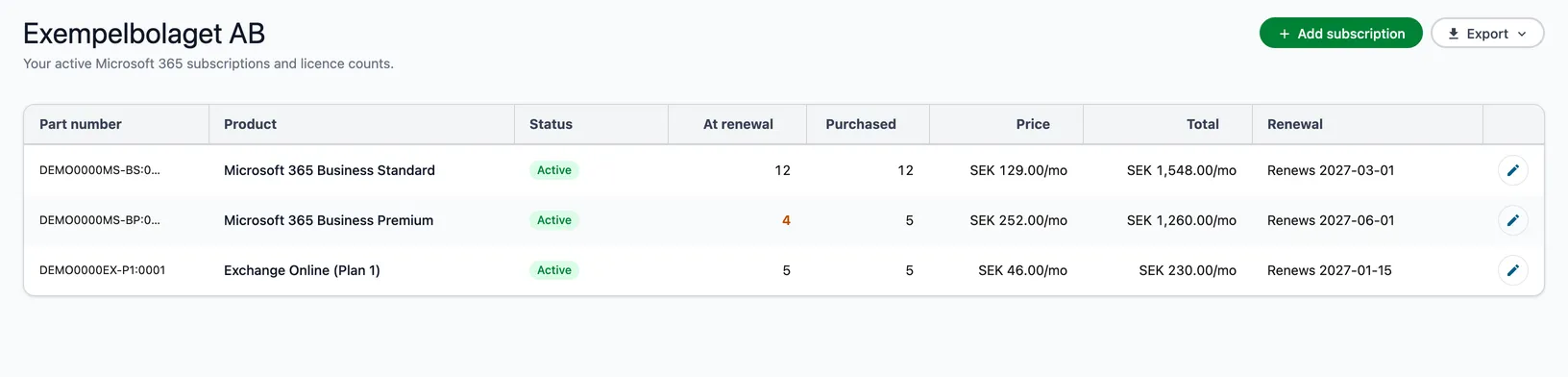Click the At renewal column header
Screen dimensions: 1568x377
(738, 124)
